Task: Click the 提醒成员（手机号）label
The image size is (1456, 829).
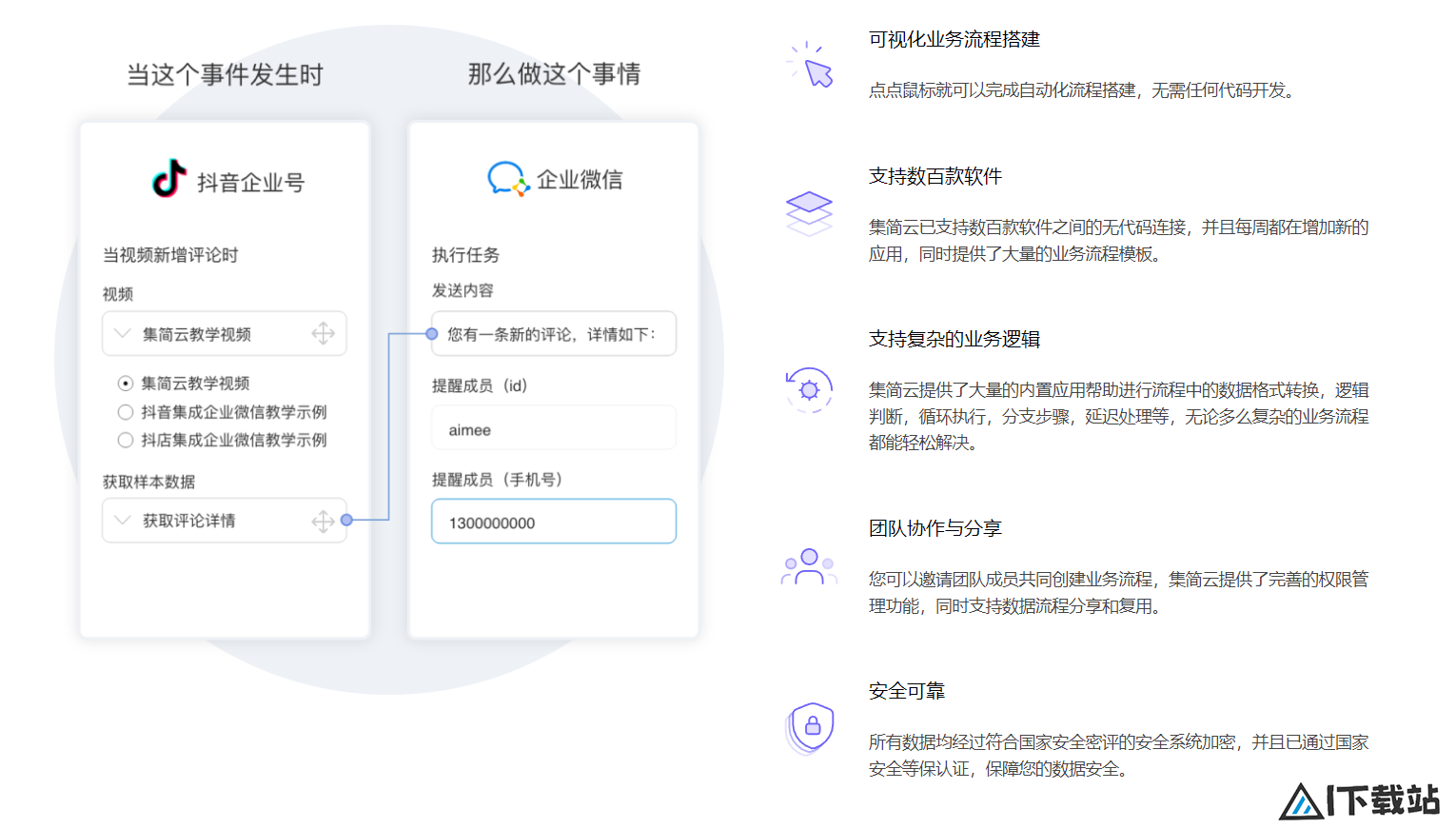Action: click(501, 480)
